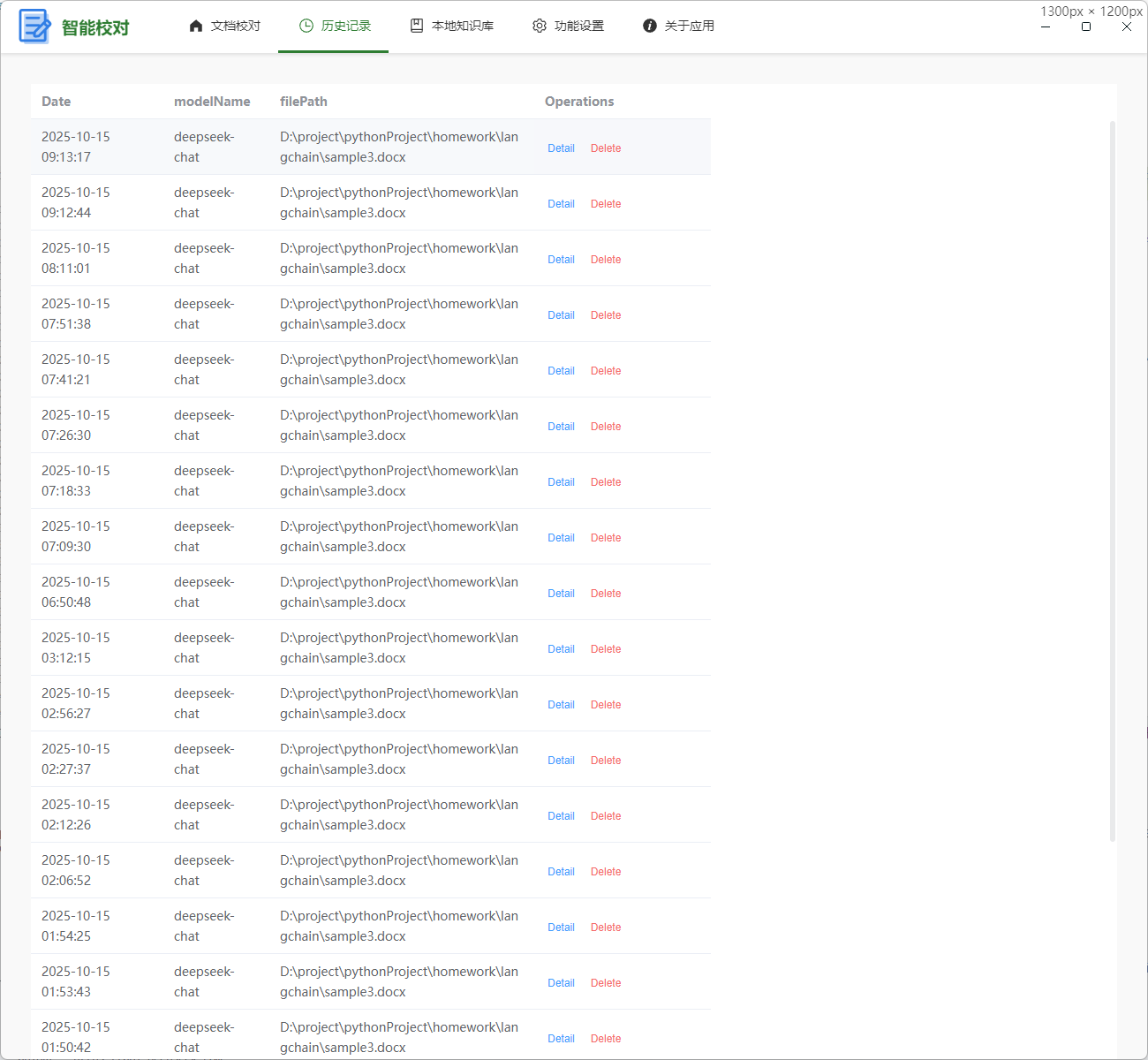Maximize the 智能校对 window
1148x1060 pixels.
pyautogui.click(x=1086, y=26)
